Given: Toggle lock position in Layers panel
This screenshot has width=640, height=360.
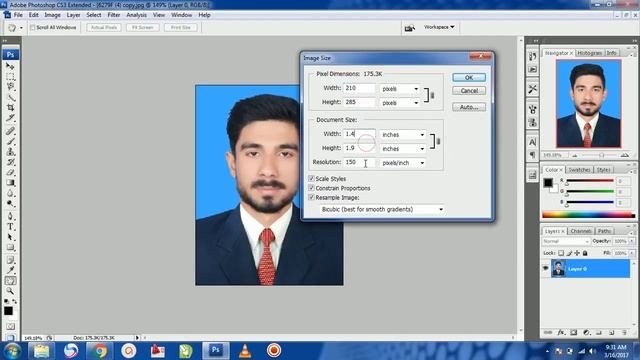Looking at the screenshot, I should pyautogui.click(x=577, y=253).
